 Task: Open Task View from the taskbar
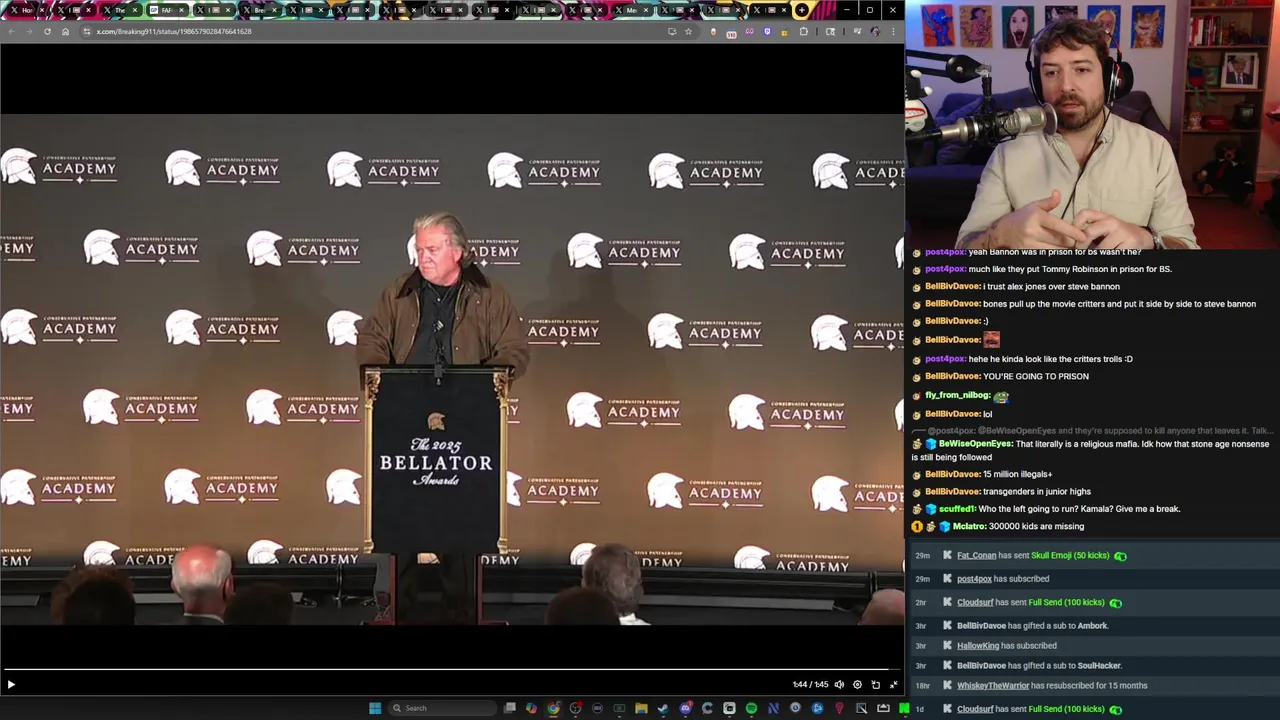click(510, 708)
